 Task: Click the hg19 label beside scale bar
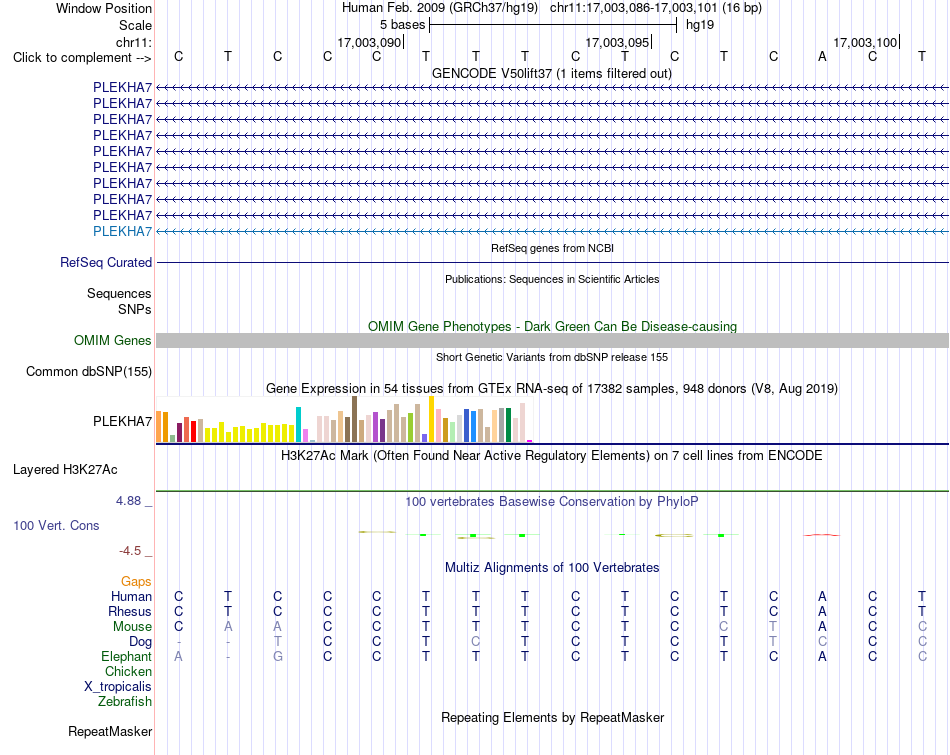(700, 25)
